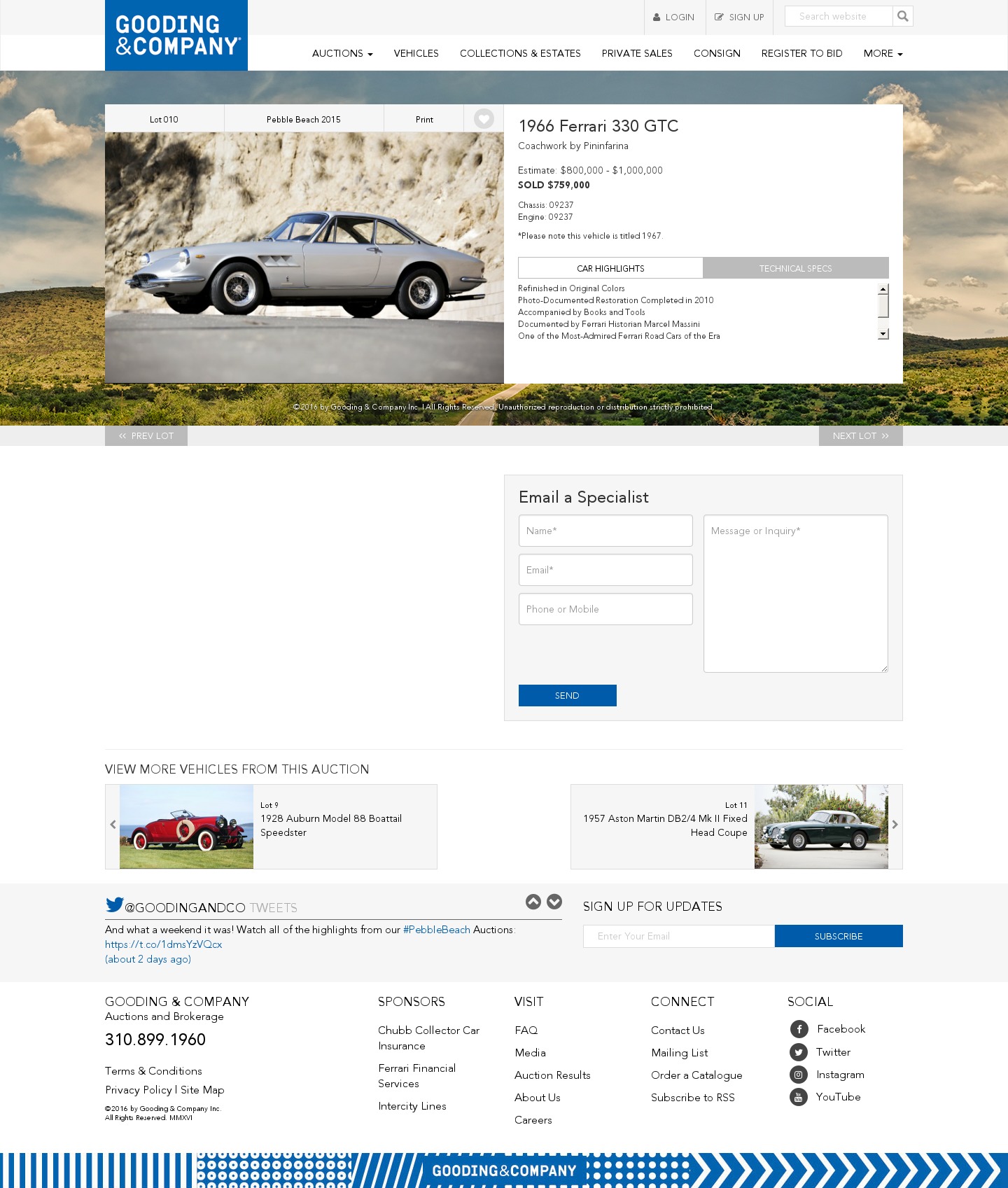Open Pebble Beach 2015 auction link

tap(304, 119)
